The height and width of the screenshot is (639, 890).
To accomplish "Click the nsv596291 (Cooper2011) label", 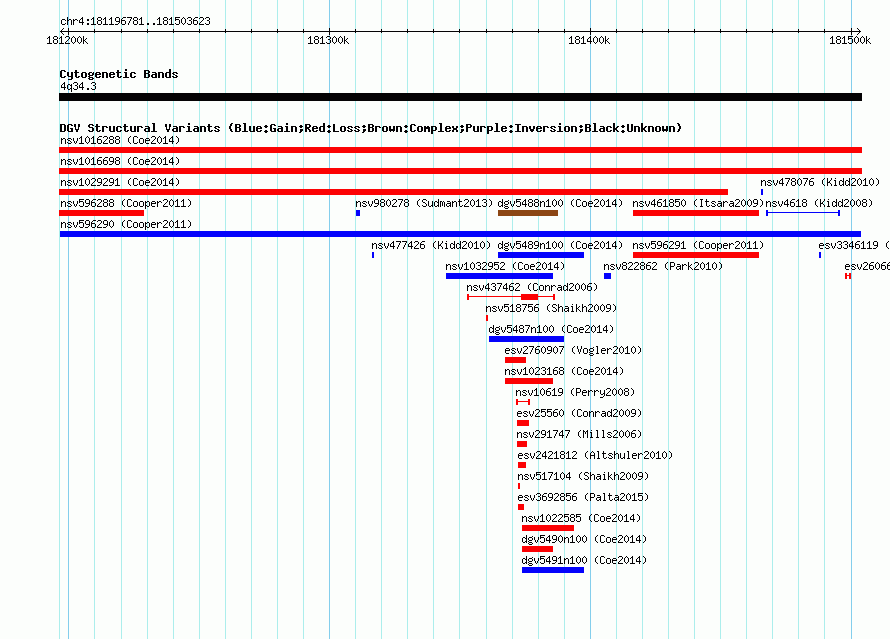I will coord(698,245).
